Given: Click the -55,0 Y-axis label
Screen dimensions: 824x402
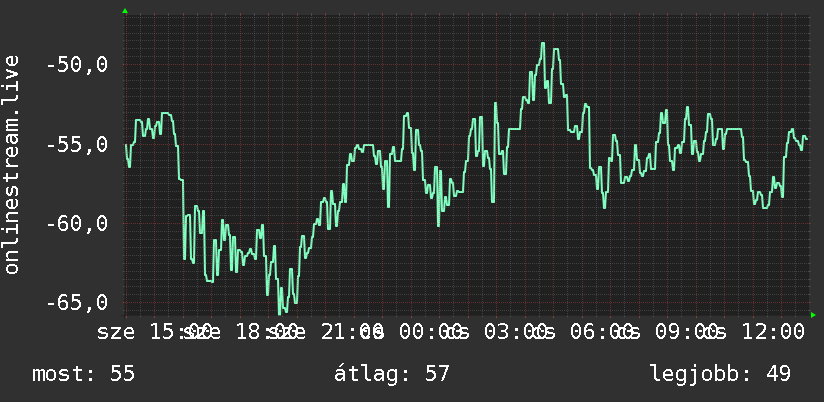Looking at the screenshot, I should pyautogui.click(x=77, y=144).
